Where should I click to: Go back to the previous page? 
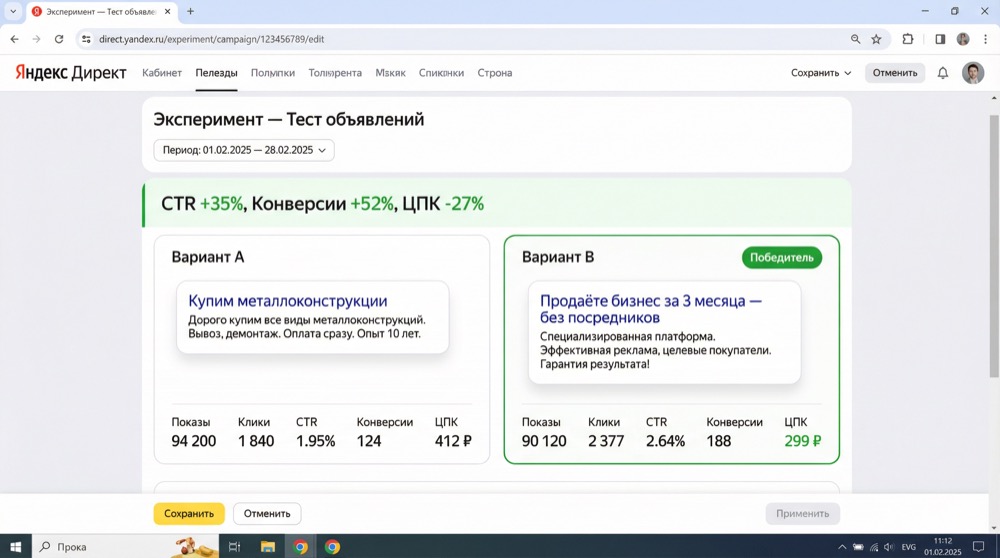point(15,39)
